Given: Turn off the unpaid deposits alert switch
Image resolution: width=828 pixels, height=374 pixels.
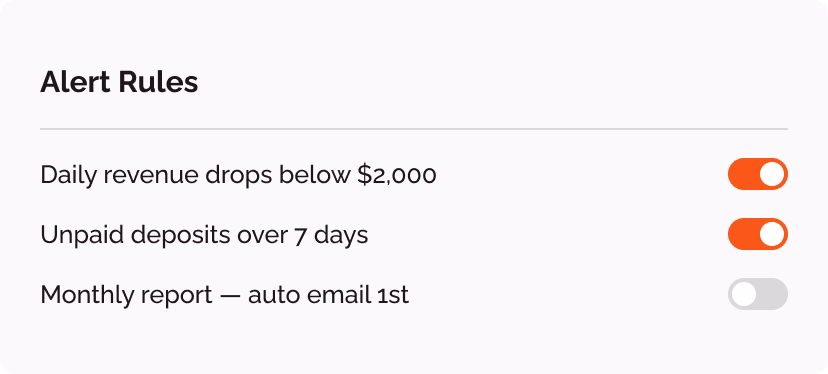Looking at the screenshot, I should click(x=758, y=234).
